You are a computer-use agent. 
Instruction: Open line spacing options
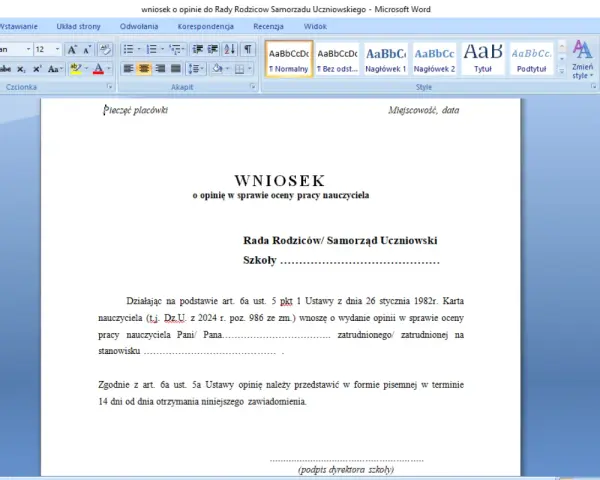[x=196, y=69]
